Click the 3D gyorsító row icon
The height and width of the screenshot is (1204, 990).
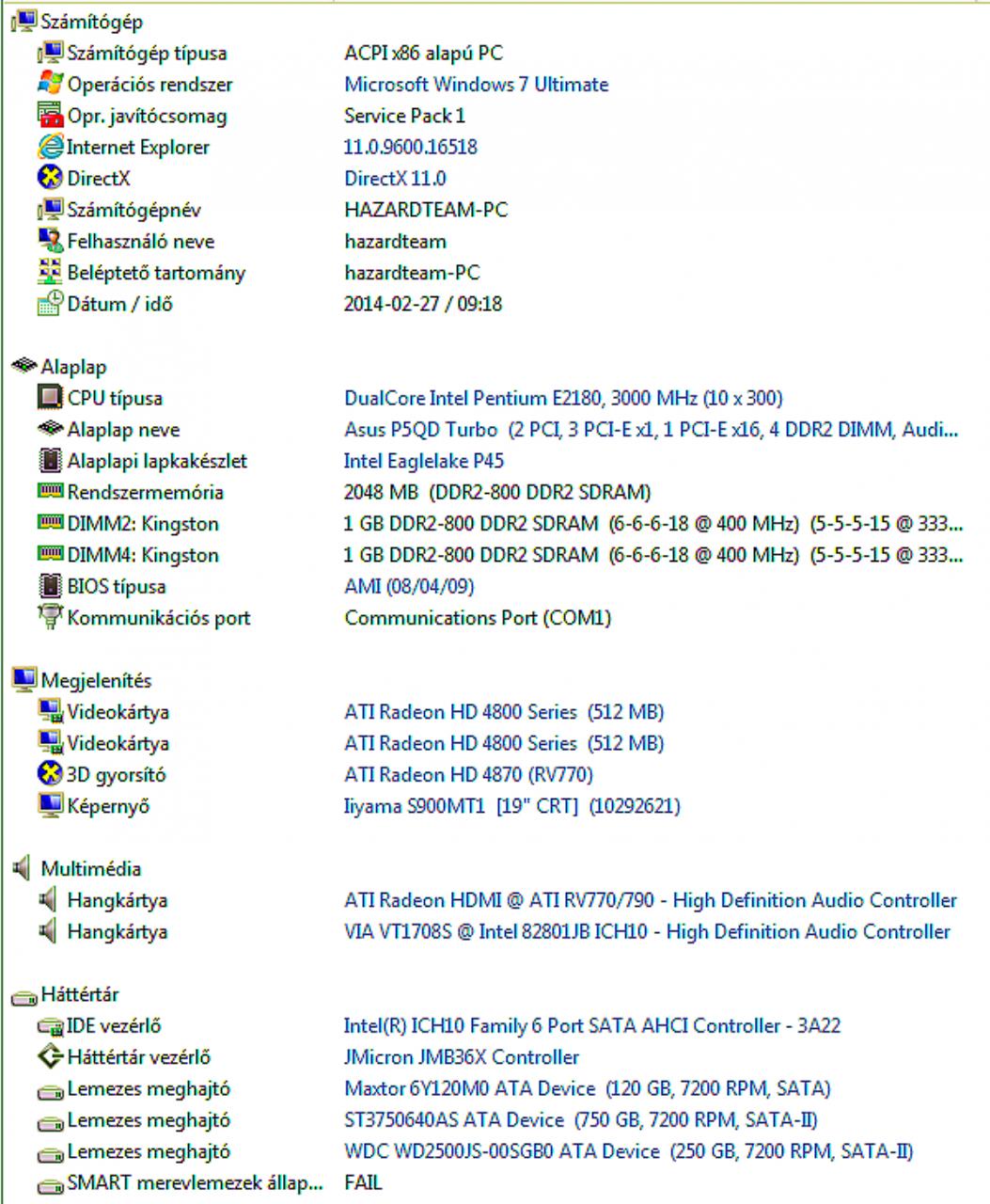tap(50, 774)
